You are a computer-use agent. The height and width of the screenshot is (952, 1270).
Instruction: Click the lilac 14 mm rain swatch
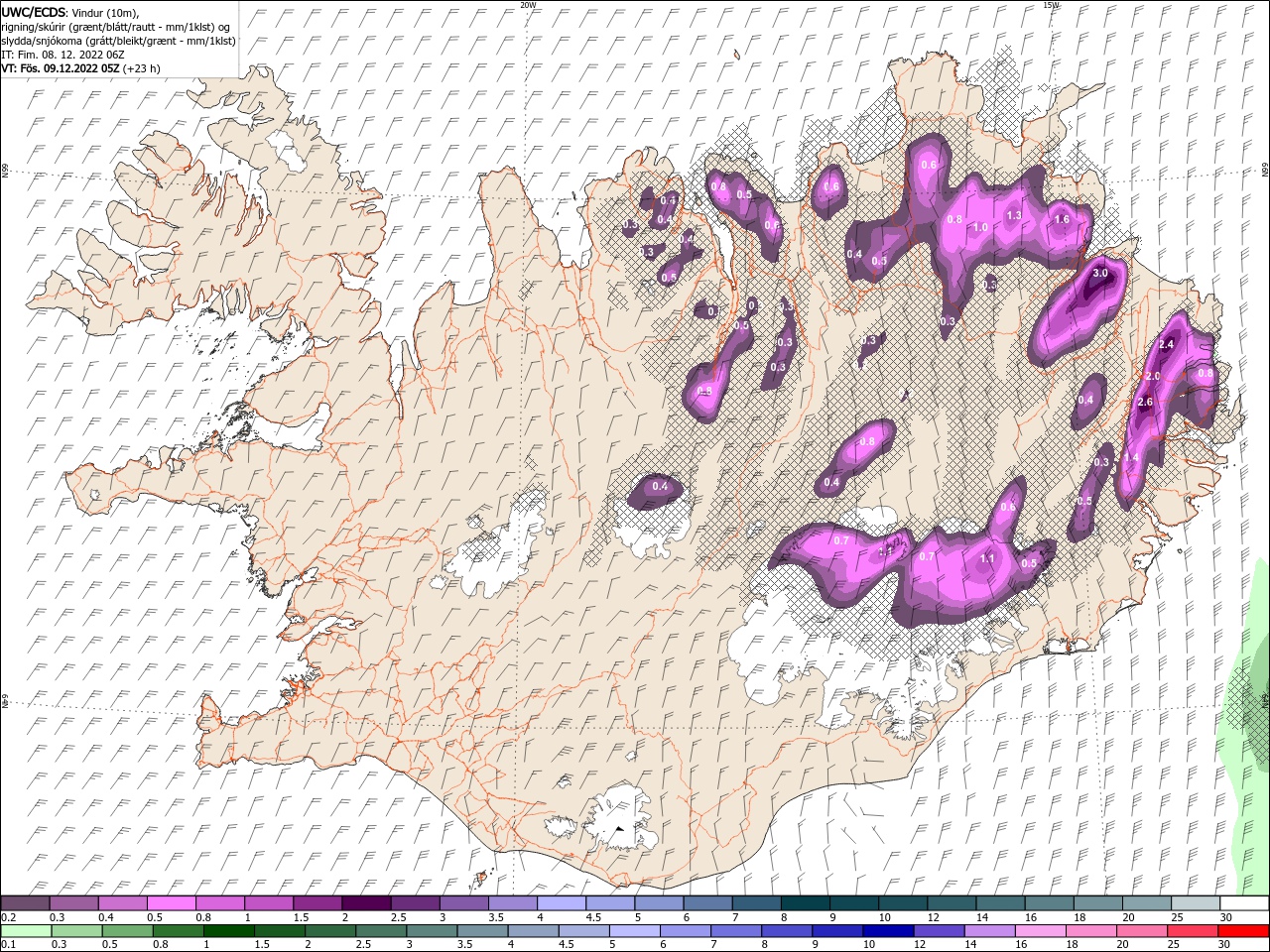[989, 931]
